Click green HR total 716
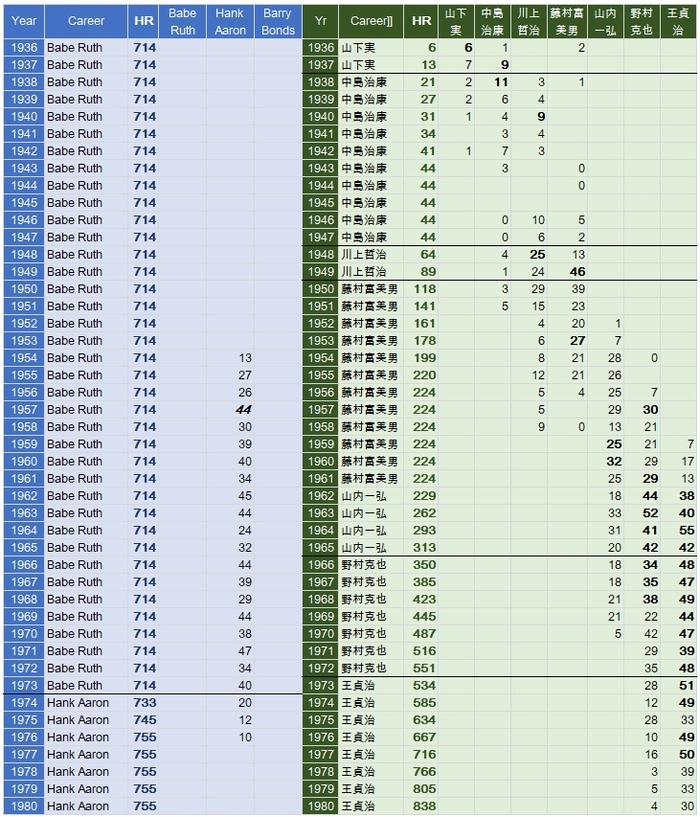Image resolution: width=700 pixels, height=817 pixels. pyautogui.click(x=424, y=754)
